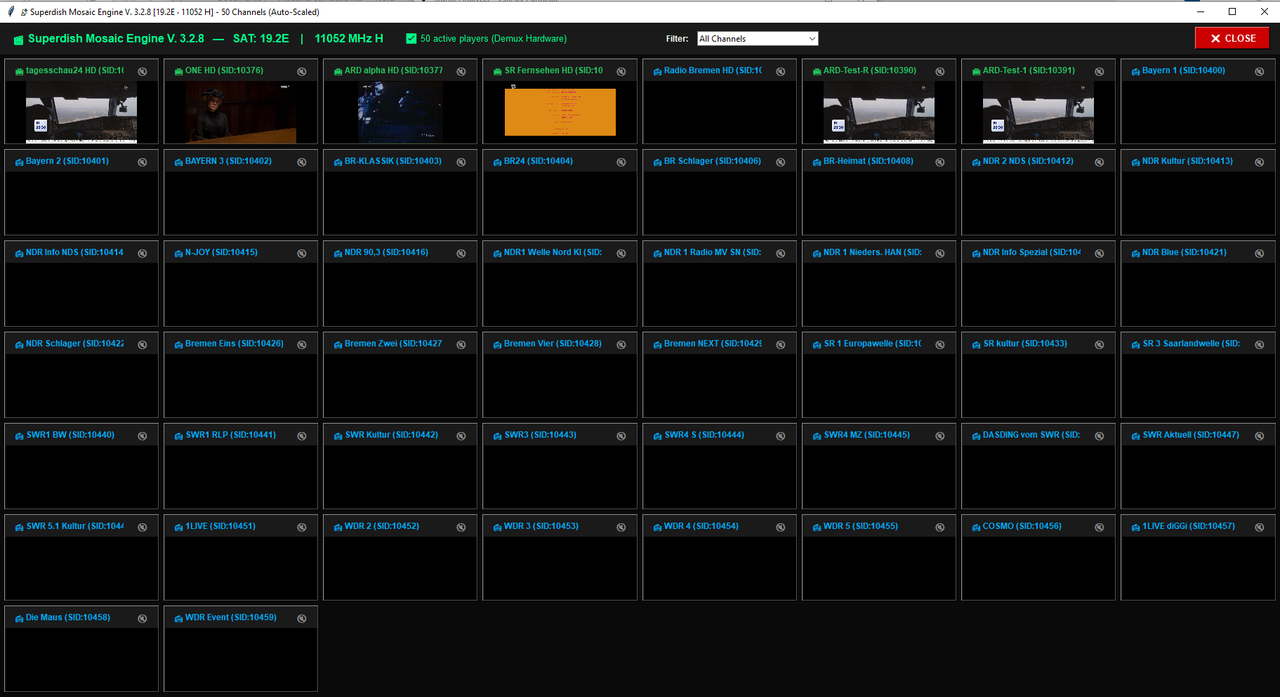Click the SWR Aktuell (SID:10447) title
The height and width of the screenshot is (697, 1280).
click(x=1190, y=435)
